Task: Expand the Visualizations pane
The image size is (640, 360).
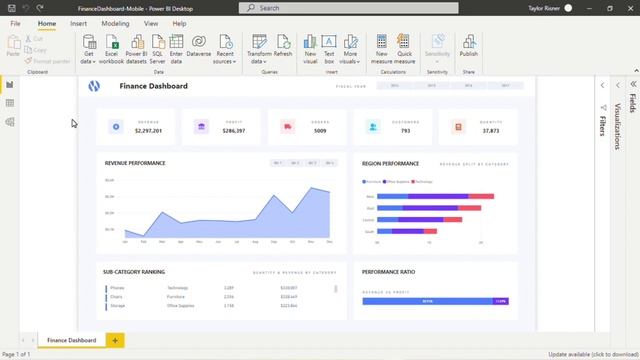Action: [618, 85]
